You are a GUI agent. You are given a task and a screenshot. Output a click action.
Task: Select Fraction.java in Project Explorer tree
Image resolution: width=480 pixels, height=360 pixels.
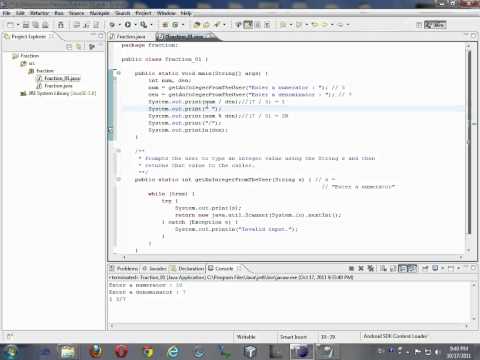point(55,86)
